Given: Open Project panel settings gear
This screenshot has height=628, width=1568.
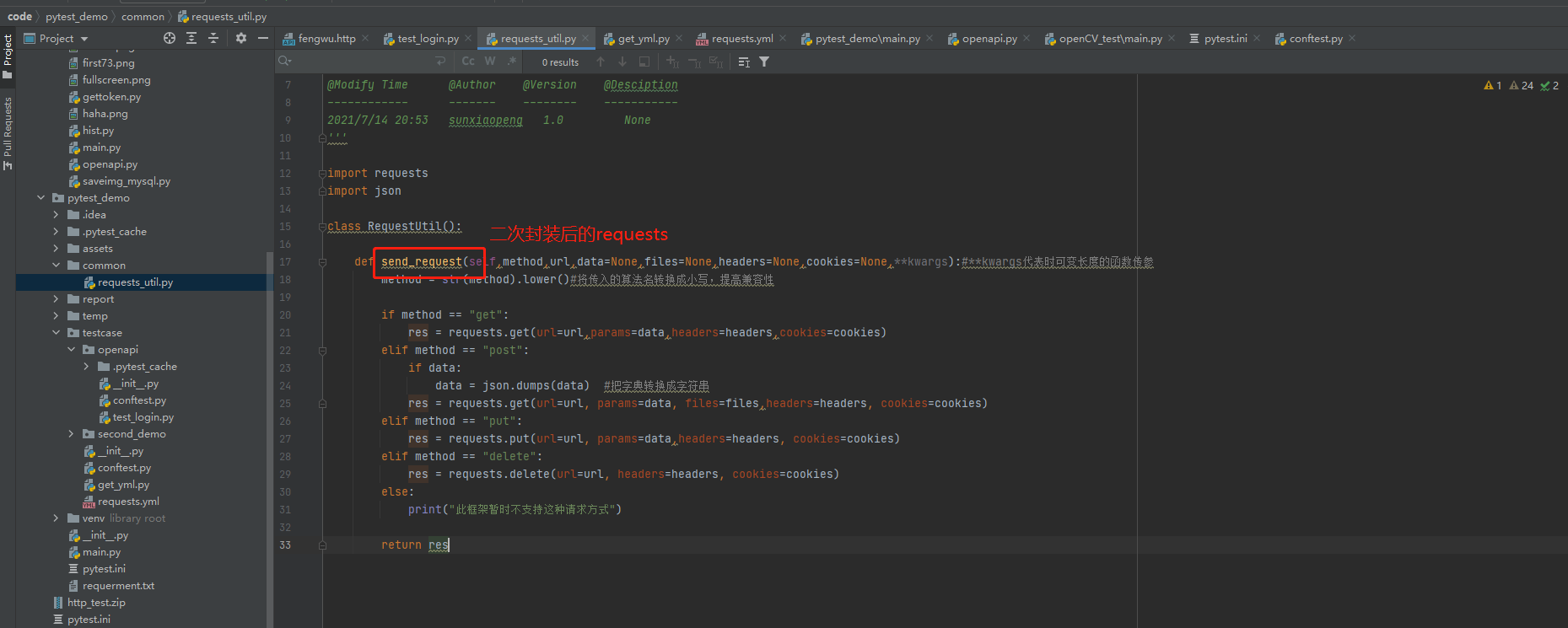Looking at the screenshot, I should pyautogui.click(x=241, y=38).
